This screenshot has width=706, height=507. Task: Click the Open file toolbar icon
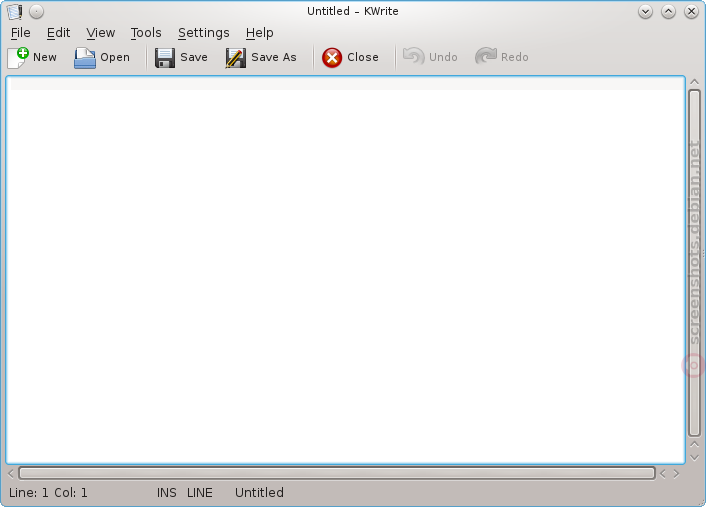[x=85, y=58]
